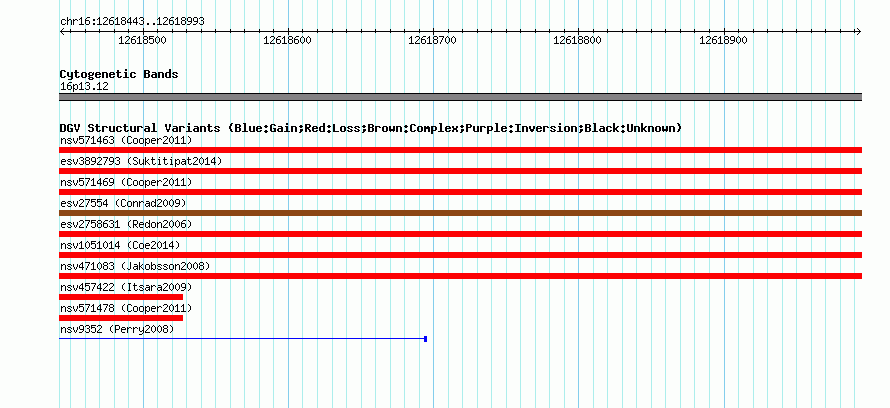The image size is (890, 408).
Task: Select the brown complex bar for esv27554
Action: click(x=460, y=213)
